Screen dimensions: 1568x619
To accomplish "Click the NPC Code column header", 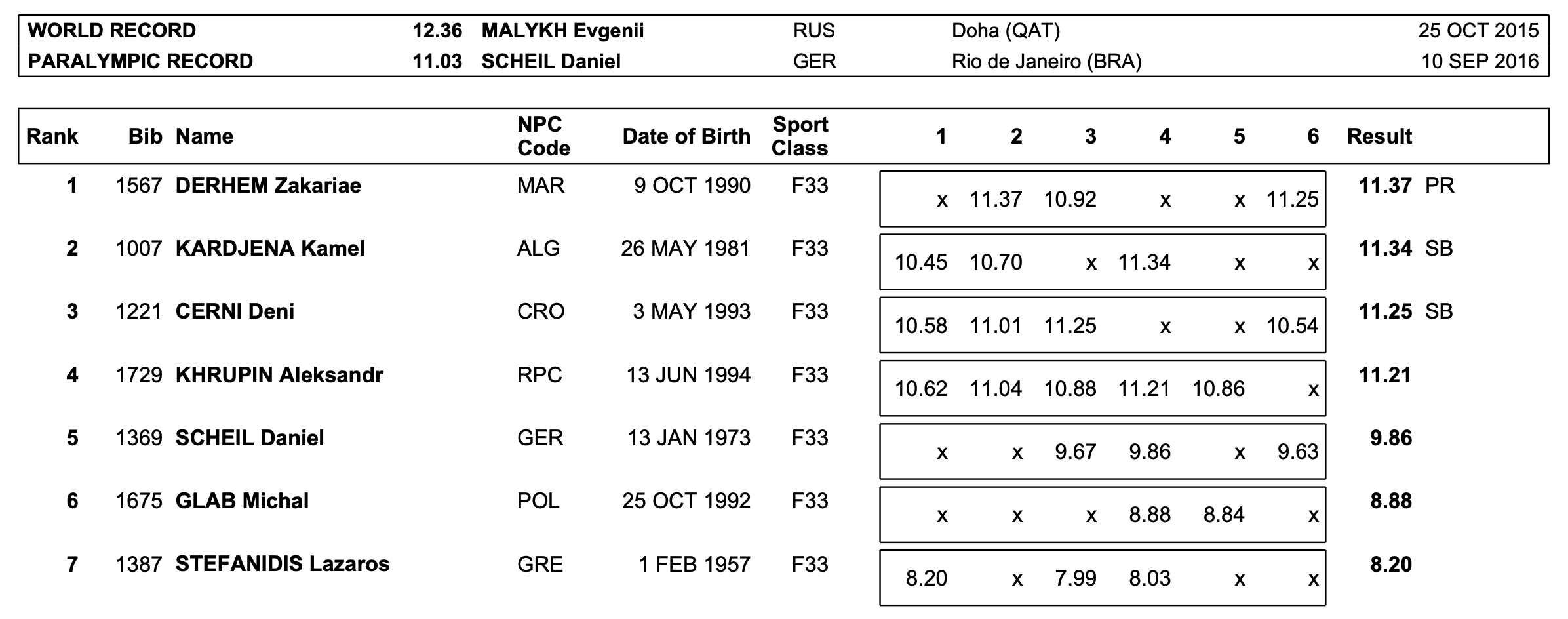I will (543, 136).
